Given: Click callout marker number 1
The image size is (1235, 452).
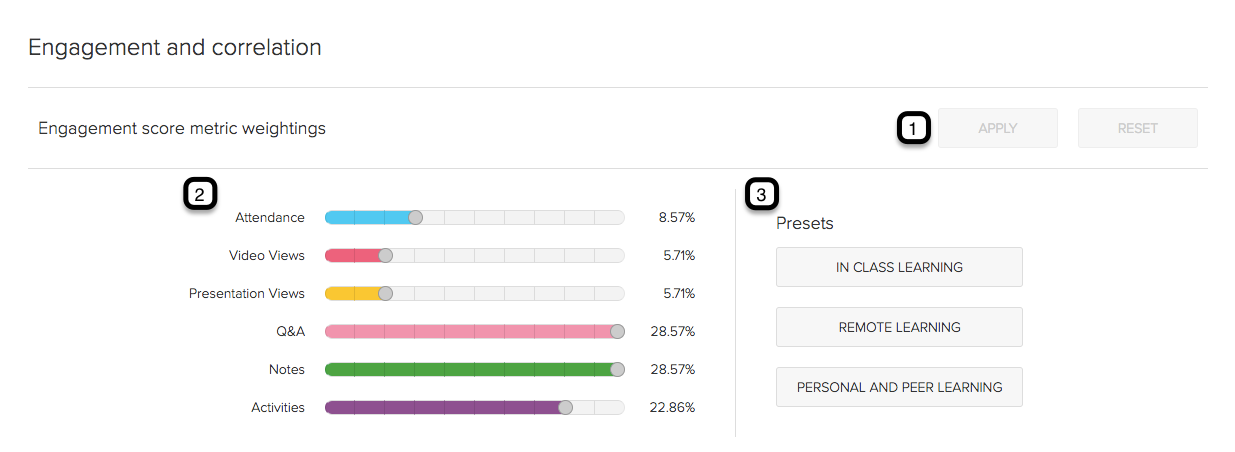Looking at the screenshot, I should point(913,128).
